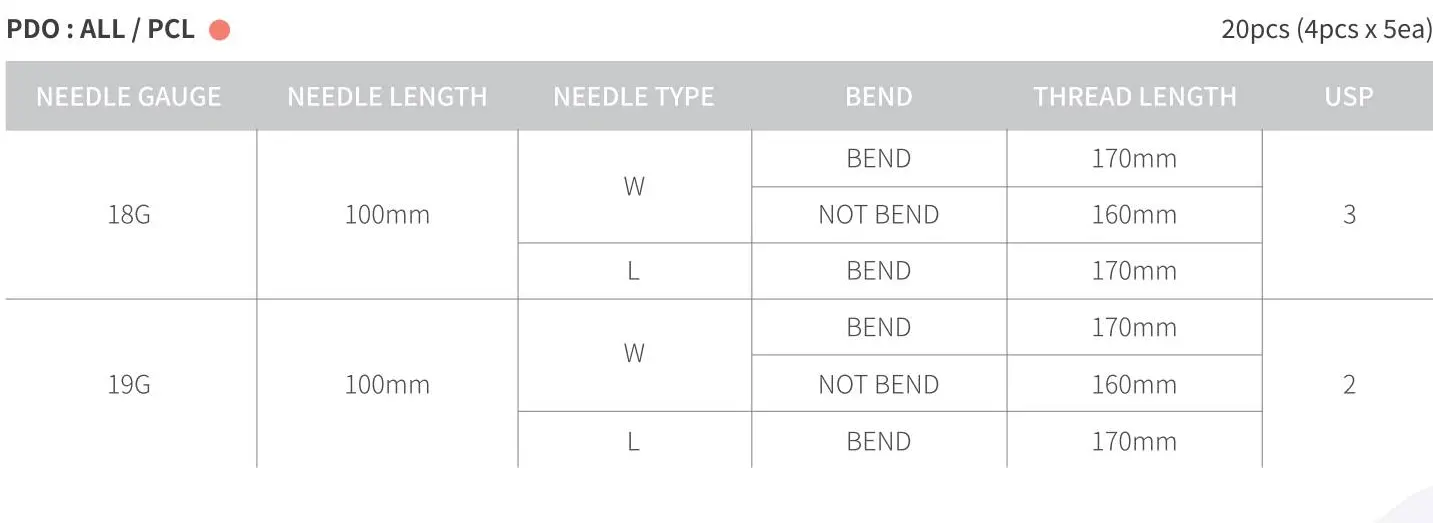Click the L needle type cell for 18G

point(634,271)
